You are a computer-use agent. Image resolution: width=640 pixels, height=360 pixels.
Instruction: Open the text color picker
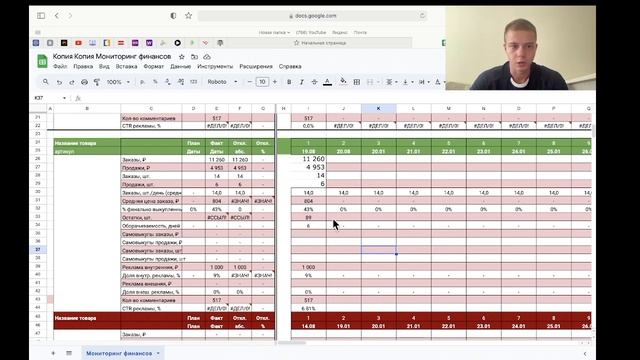(x=327, y=82)
